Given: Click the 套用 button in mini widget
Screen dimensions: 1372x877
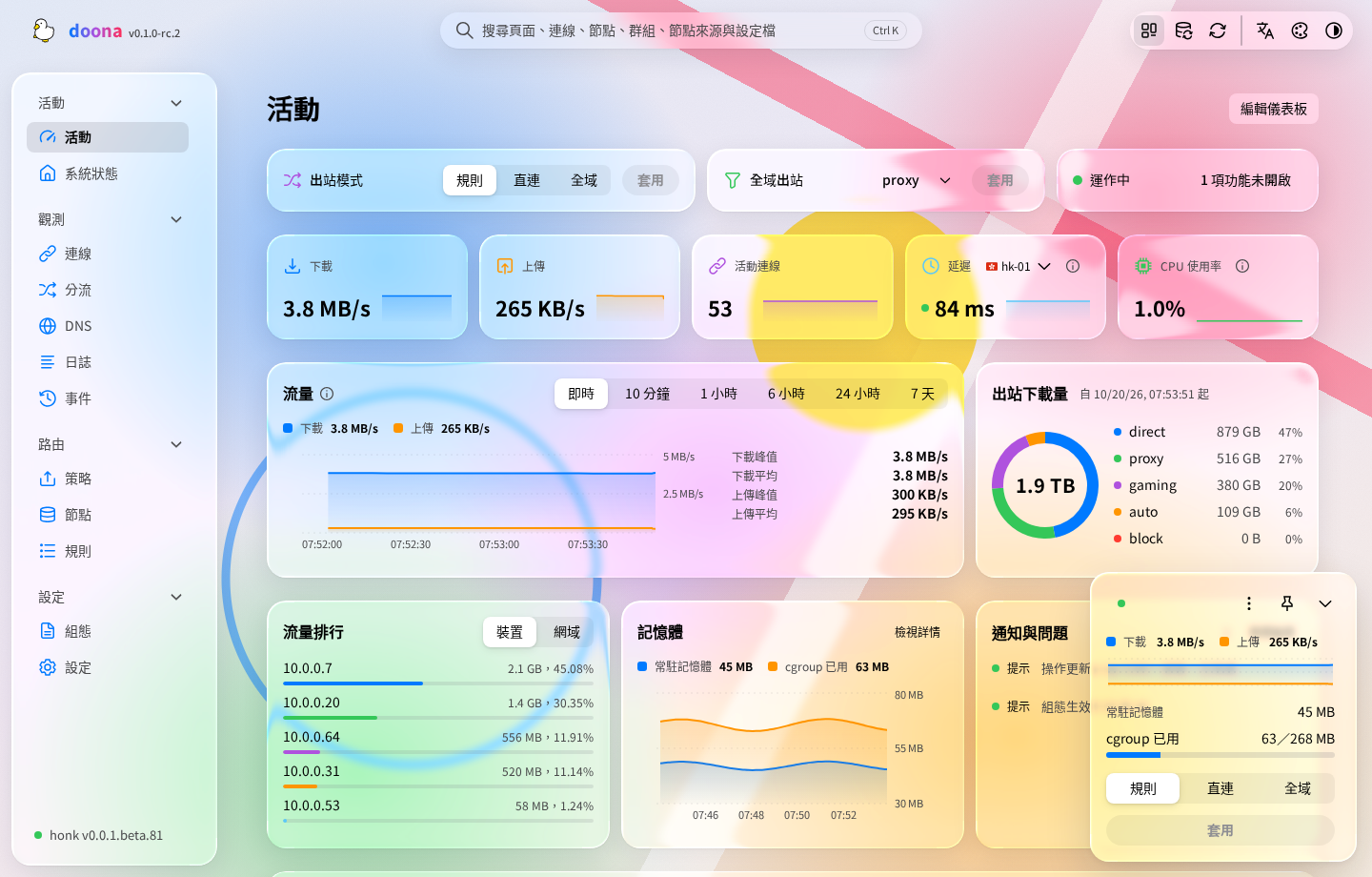Looking at the screenshot, I should point(1221,830).
